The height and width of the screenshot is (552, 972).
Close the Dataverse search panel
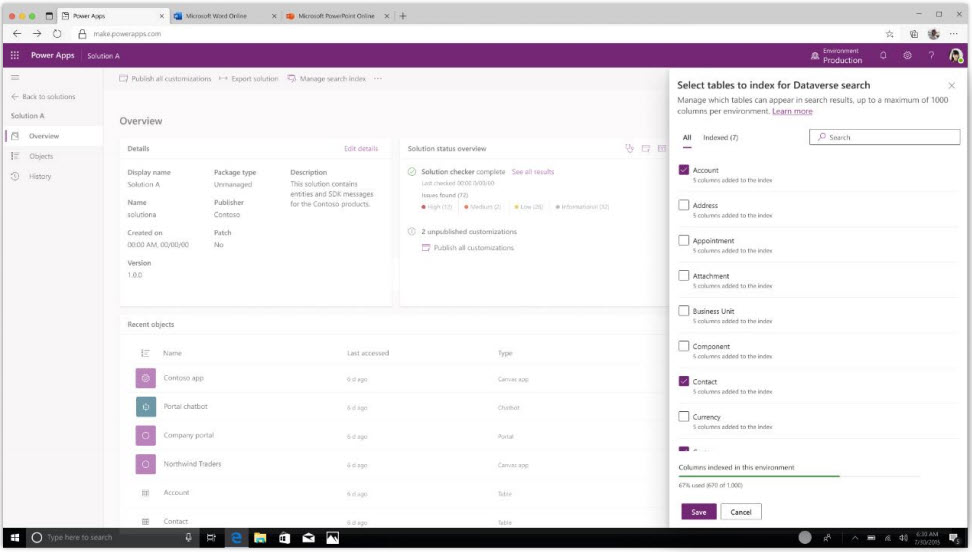[x=951, y=86]
